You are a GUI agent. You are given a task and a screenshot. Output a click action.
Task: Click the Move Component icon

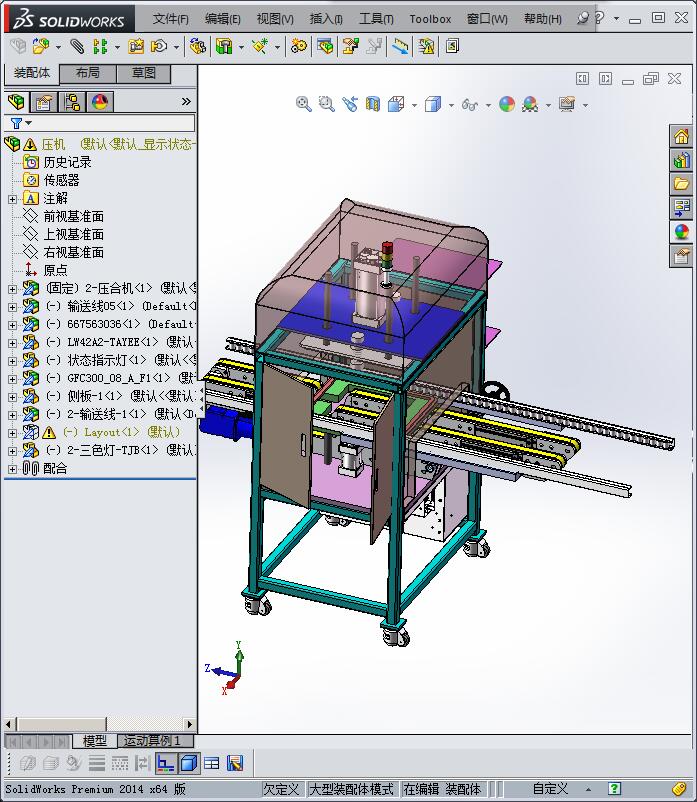(159, 47)
